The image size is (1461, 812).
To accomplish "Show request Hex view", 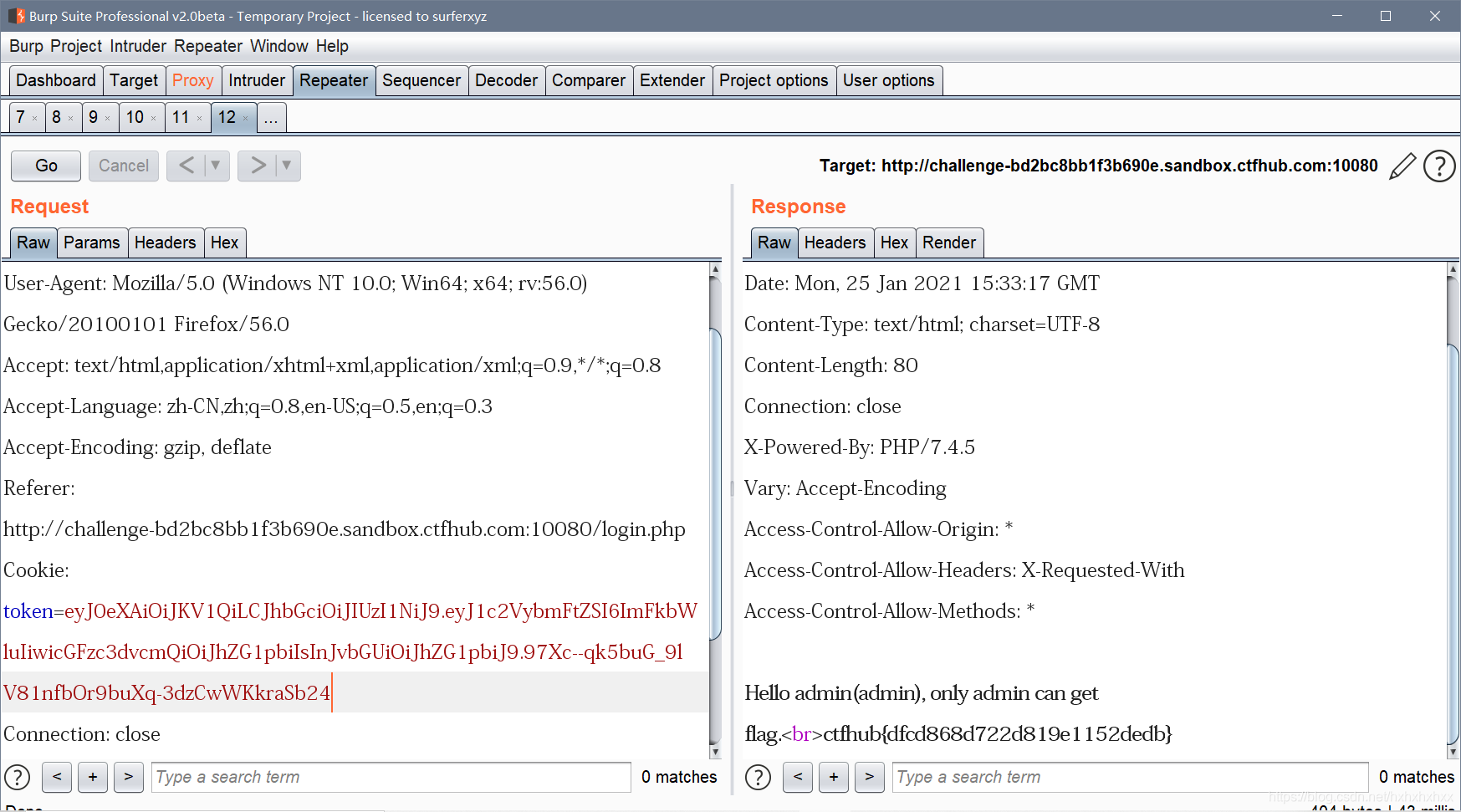I will point(225,243).
